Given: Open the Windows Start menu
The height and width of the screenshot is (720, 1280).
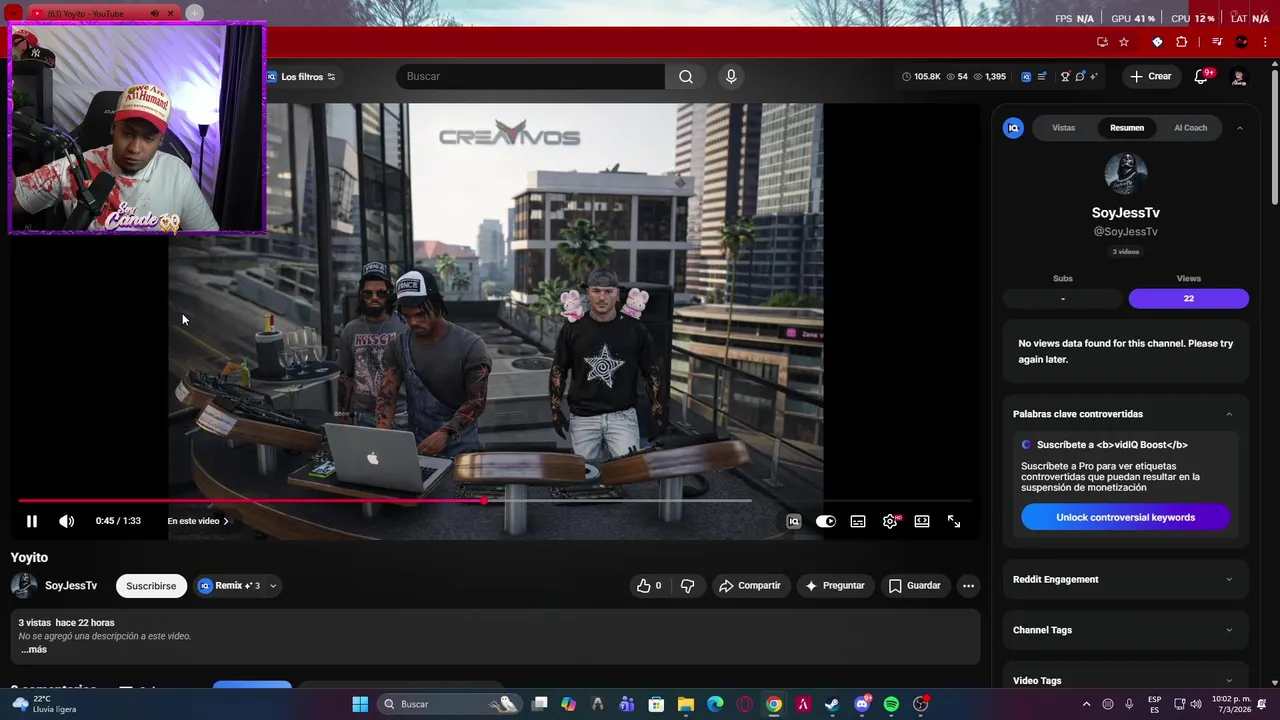Looking at the screenshot, I should point(360,704).
